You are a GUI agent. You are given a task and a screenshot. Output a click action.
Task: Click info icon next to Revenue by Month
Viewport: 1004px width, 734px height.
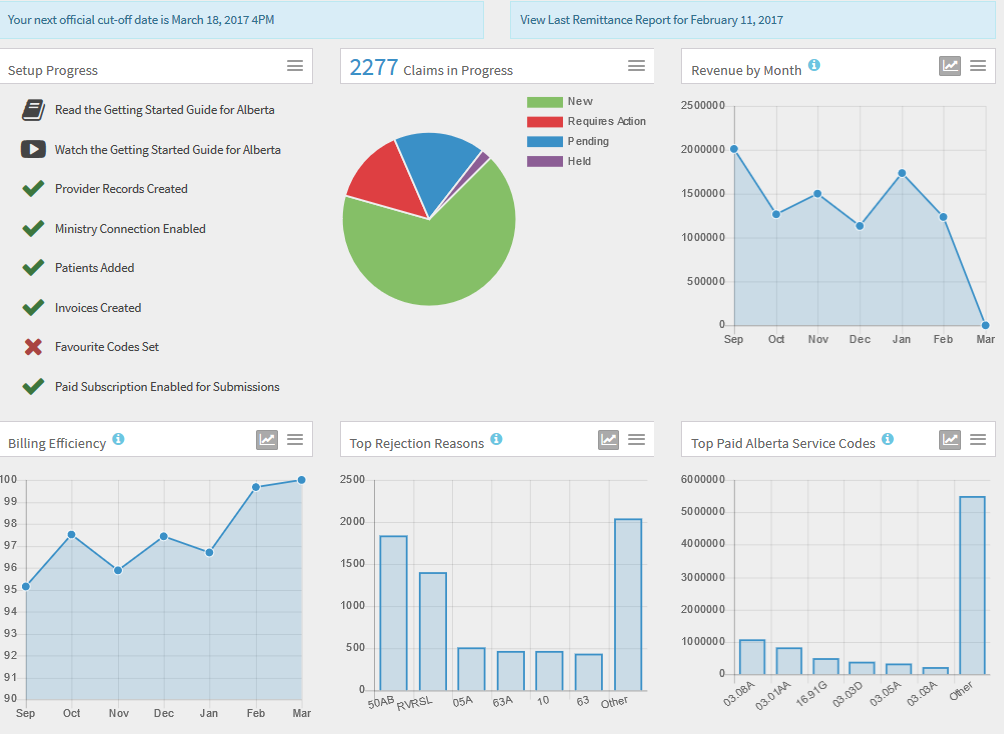814,66
